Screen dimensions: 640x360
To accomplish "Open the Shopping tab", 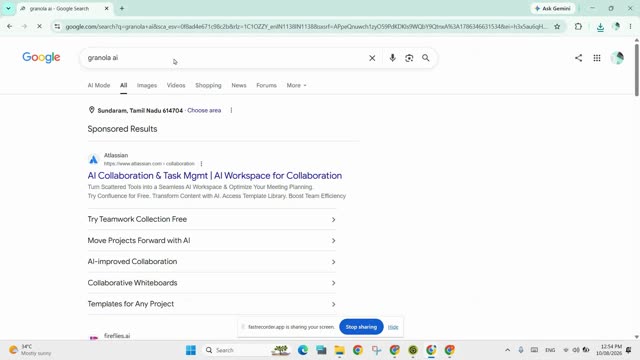I will click(x=208, y=85).
